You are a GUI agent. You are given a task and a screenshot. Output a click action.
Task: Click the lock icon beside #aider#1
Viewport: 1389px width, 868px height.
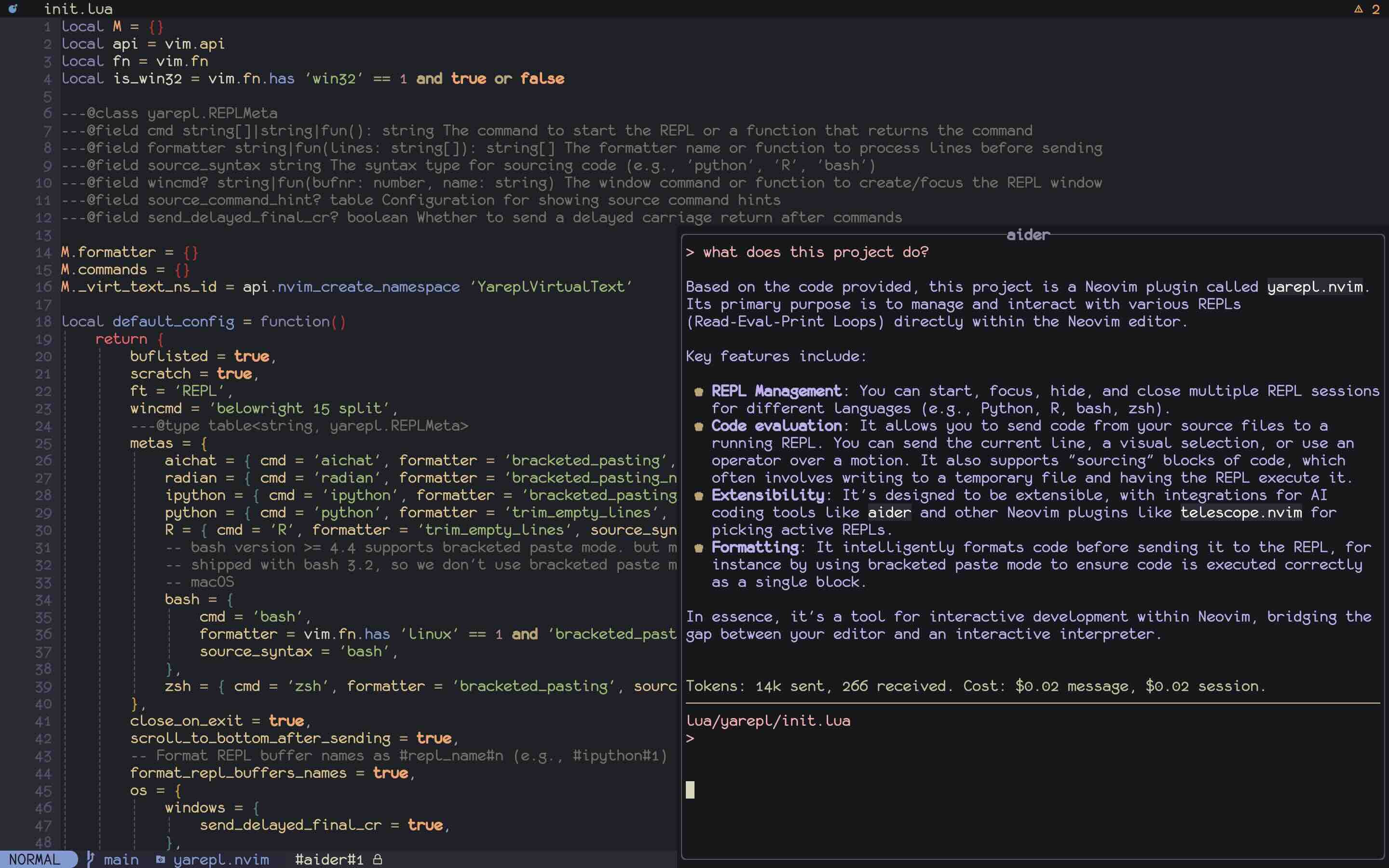[378, 859]
